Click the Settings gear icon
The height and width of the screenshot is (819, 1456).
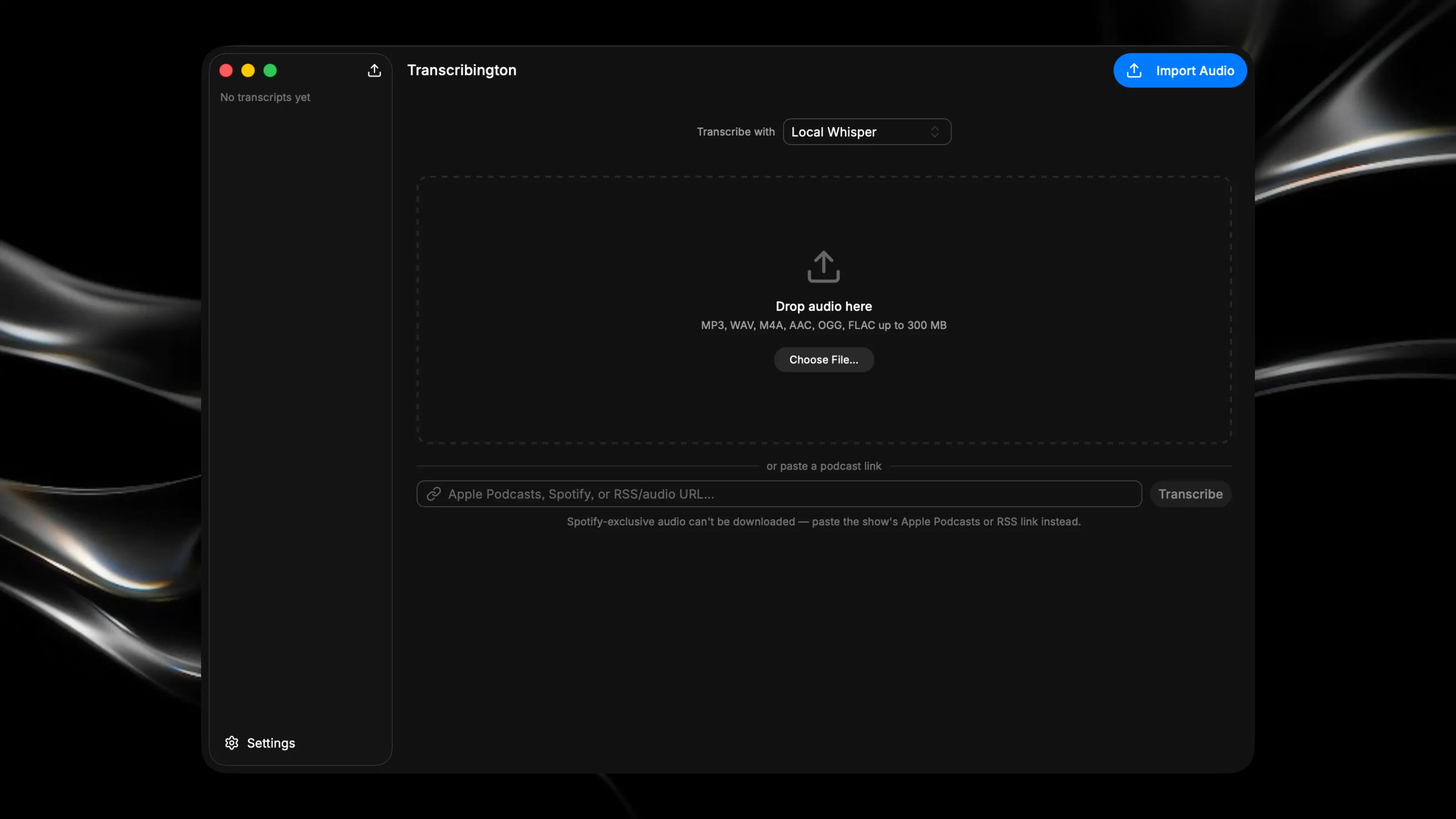232,743
